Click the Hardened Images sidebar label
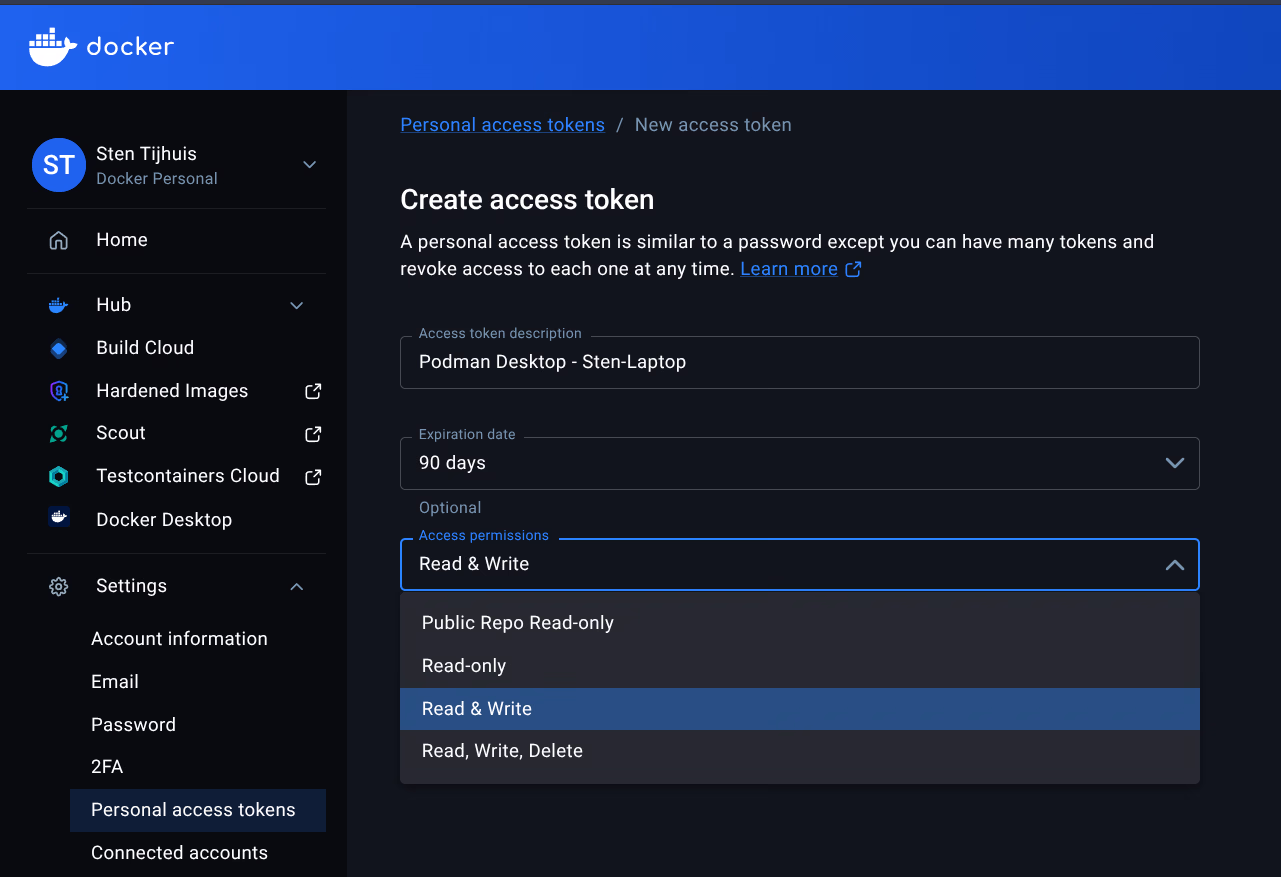This screenshot has height=877, width=1281. [x=172, y=391]
